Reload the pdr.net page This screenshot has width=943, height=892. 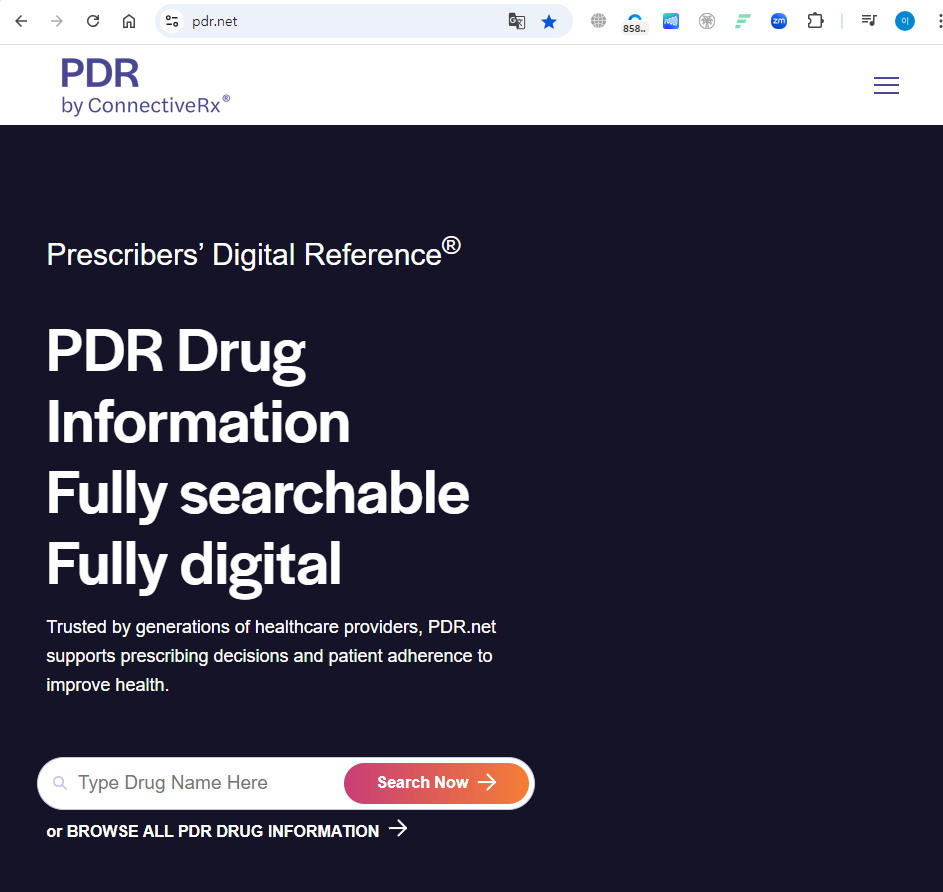tap(93, 22)
